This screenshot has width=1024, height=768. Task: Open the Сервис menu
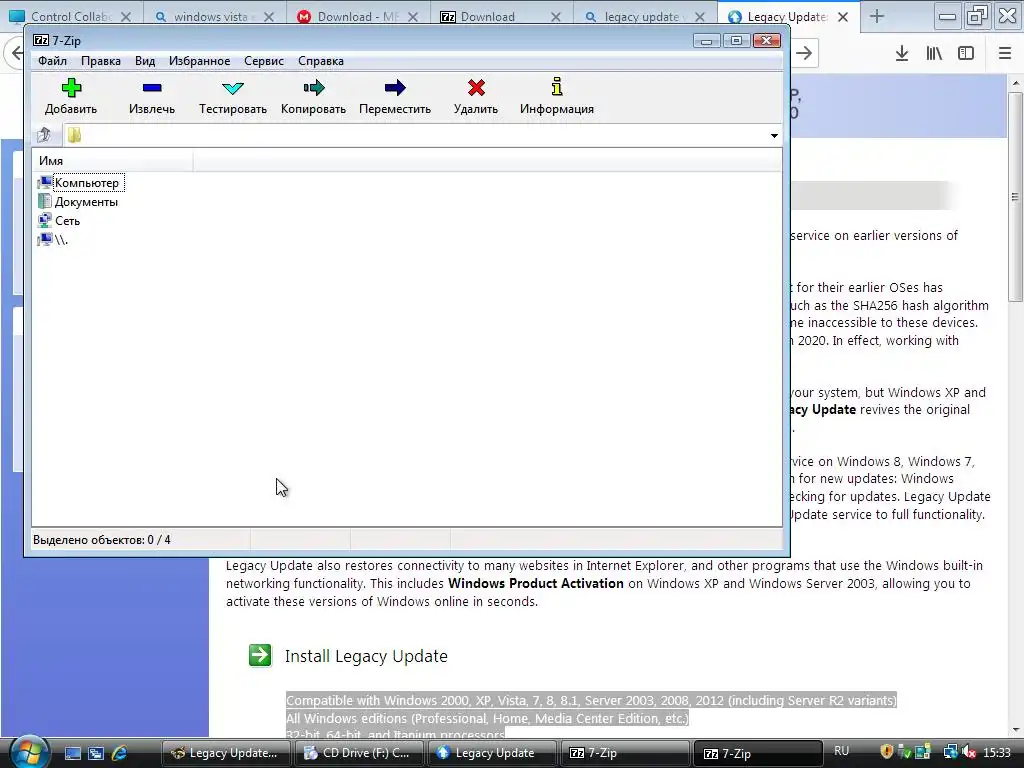[264, 61]
